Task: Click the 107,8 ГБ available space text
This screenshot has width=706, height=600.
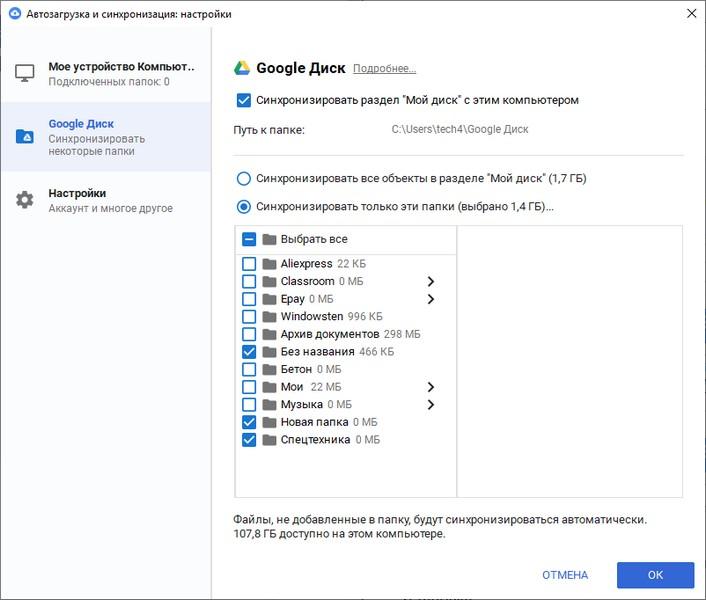Action: click(x=339, y=534)
